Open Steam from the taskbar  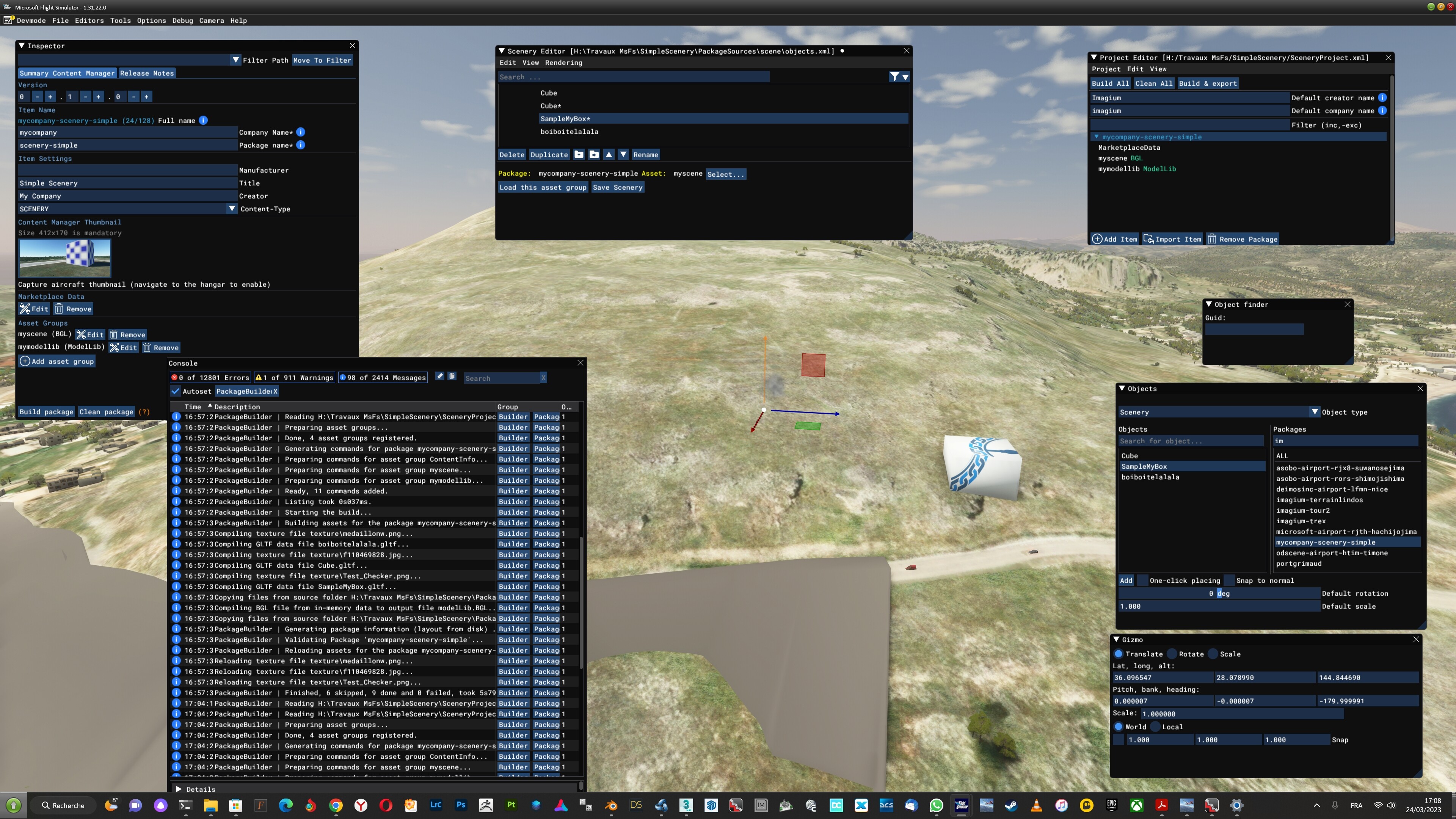pos(1011,805)
